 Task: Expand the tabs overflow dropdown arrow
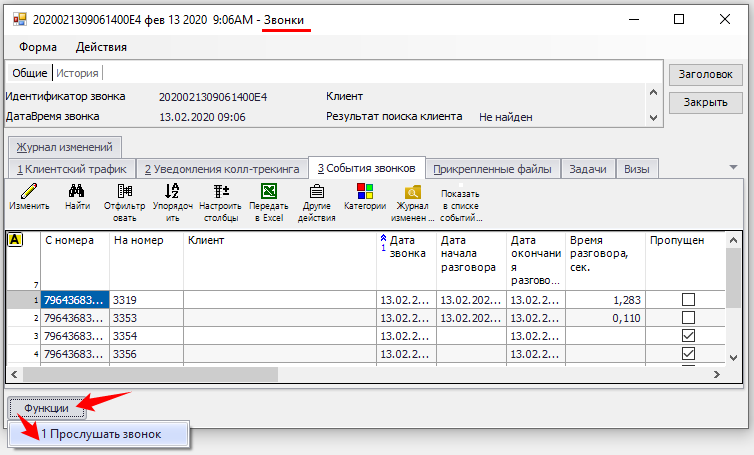click(733, 168)
